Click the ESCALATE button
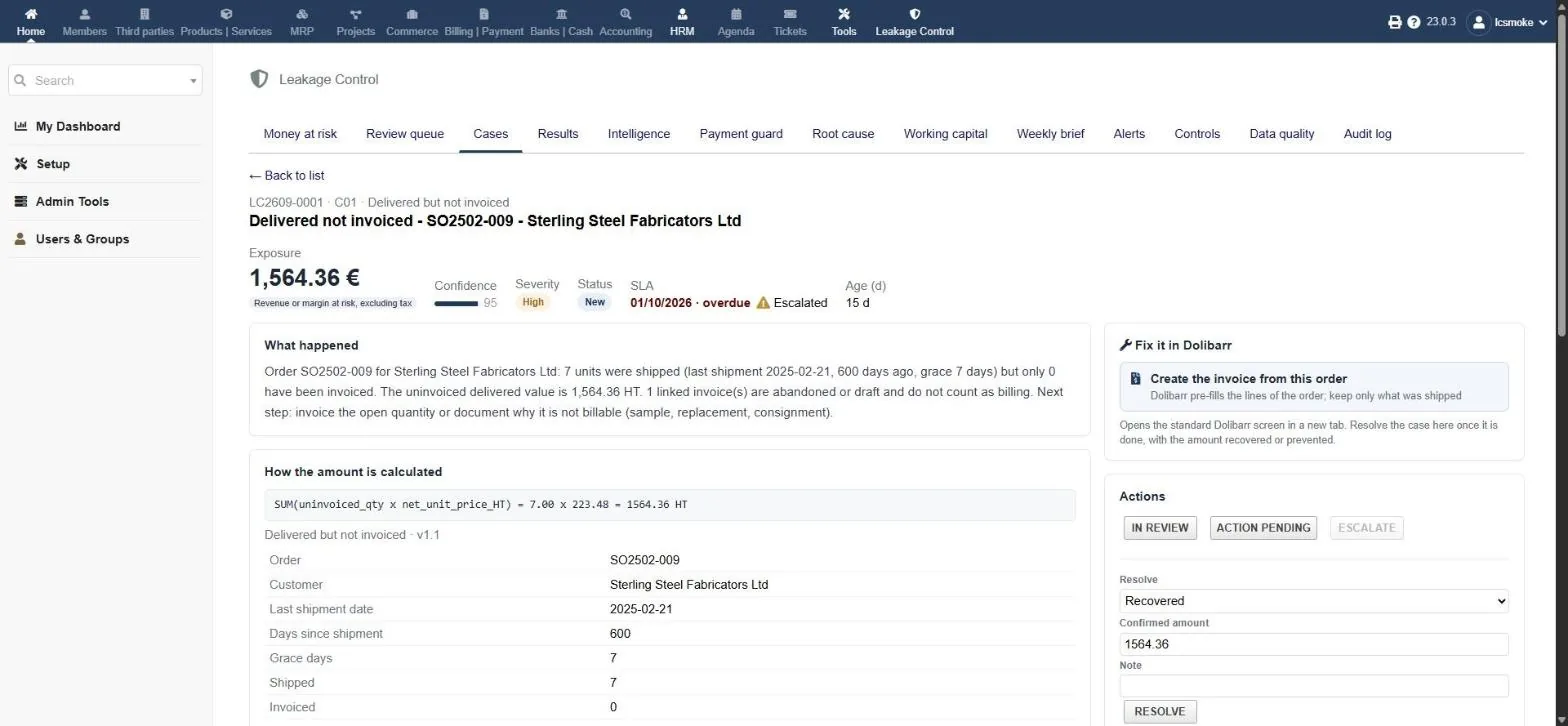The height and width of the screenshot is (726, 1568). [x=1366, y=528]
